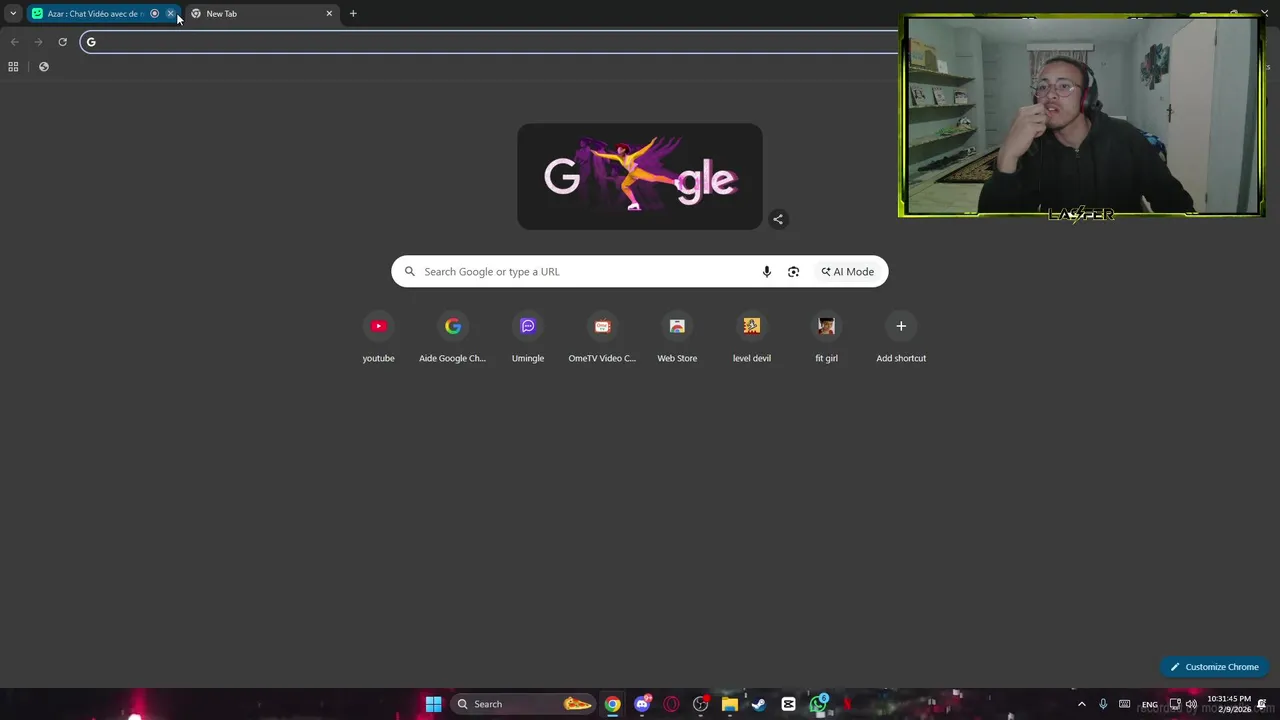This screenshot has height=720, width=1280.
Task: Reload the current page
Action: tap(62, 42)
